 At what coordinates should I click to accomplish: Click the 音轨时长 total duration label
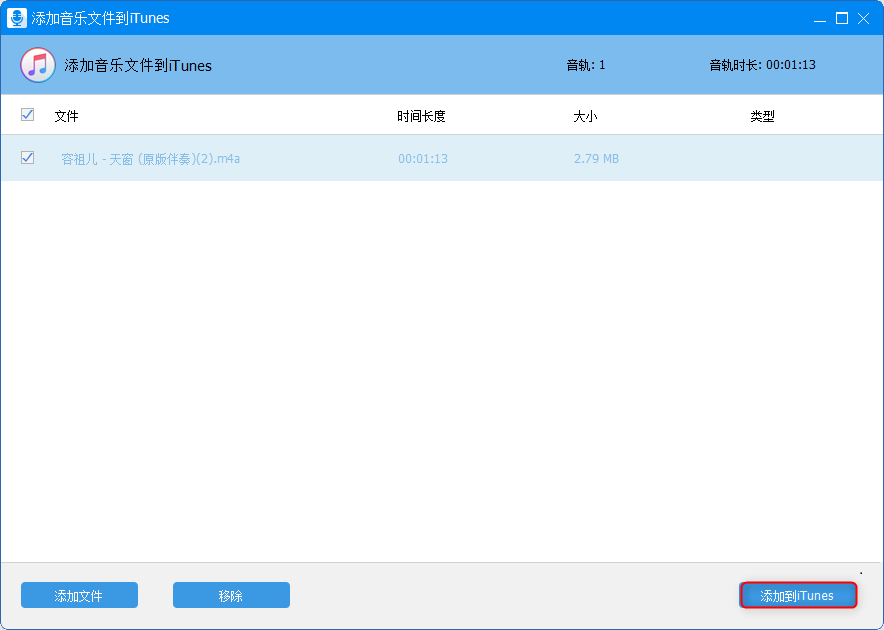[x=762, y=65]
